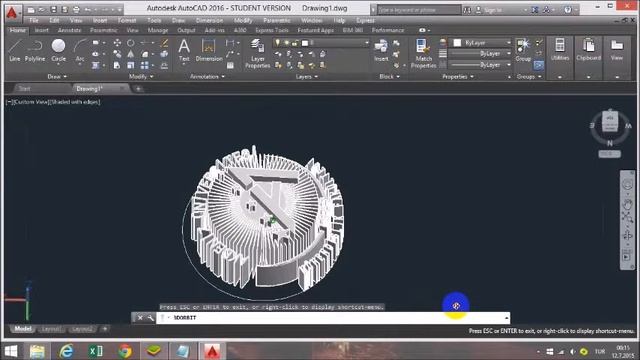Select the Circle tool

point(58,50)
